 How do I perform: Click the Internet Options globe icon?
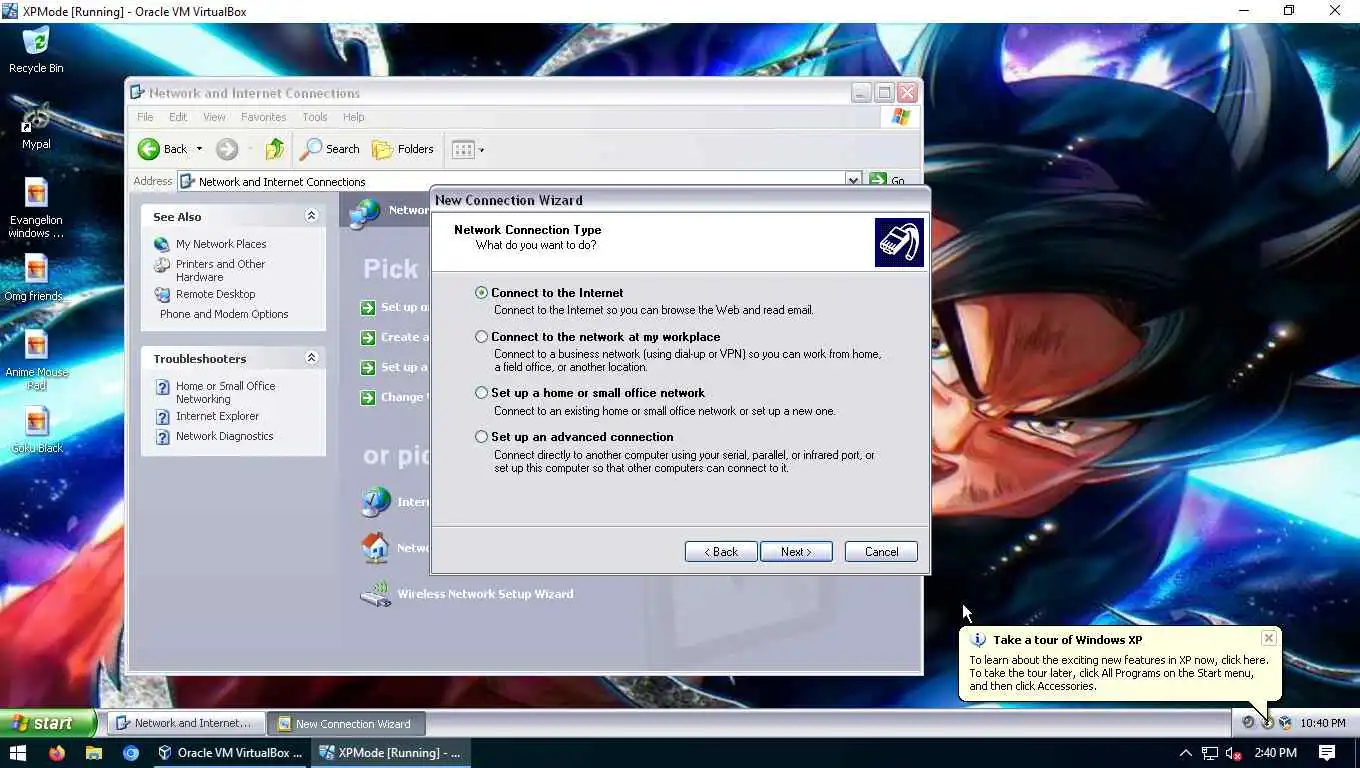[x=376, y=501]
